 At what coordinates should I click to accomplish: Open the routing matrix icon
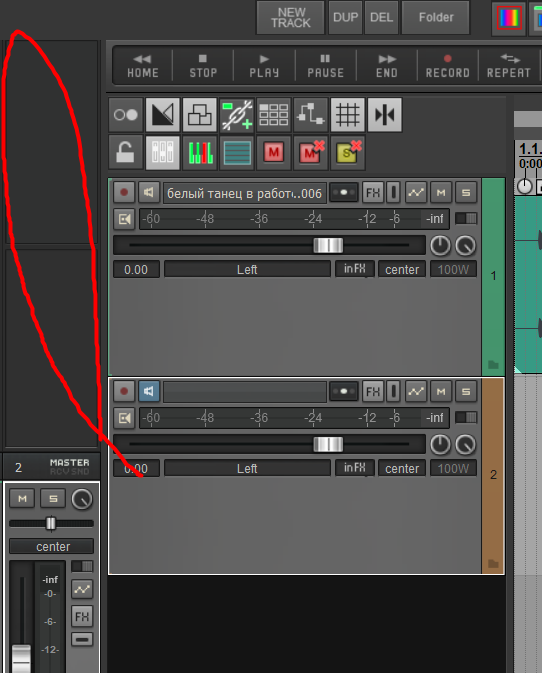(x=310, y=115)
